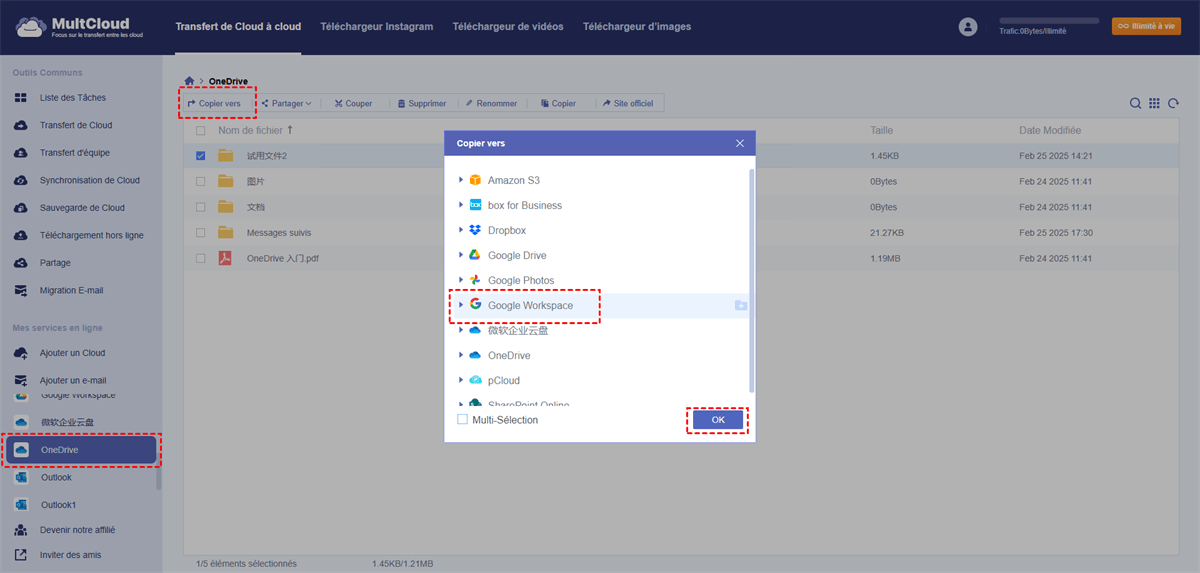The width and height of the screenshot is (1200, 573).
Task: Click the left sidebar scrollbar
Action: tap(159, 477)
